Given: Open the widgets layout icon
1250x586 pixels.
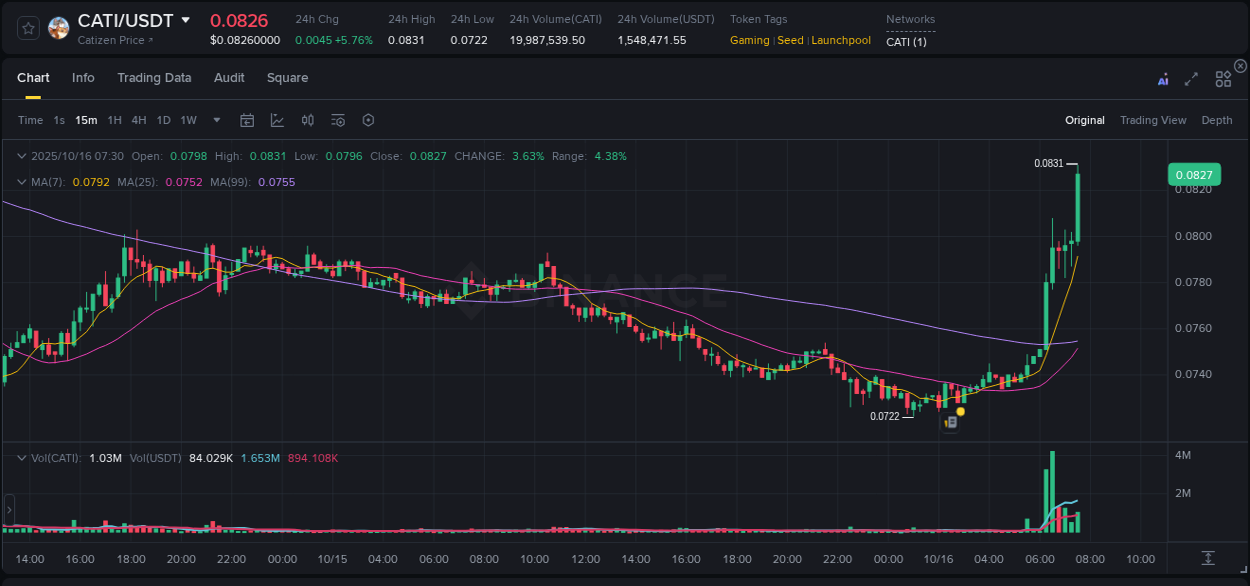Looking at the screenshot, I should [x=1223, y=79].
